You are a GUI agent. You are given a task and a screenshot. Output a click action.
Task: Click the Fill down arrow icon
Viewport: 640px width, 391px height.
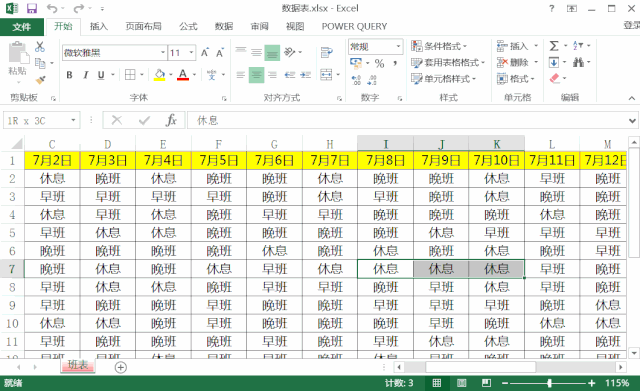click(554, 62)
